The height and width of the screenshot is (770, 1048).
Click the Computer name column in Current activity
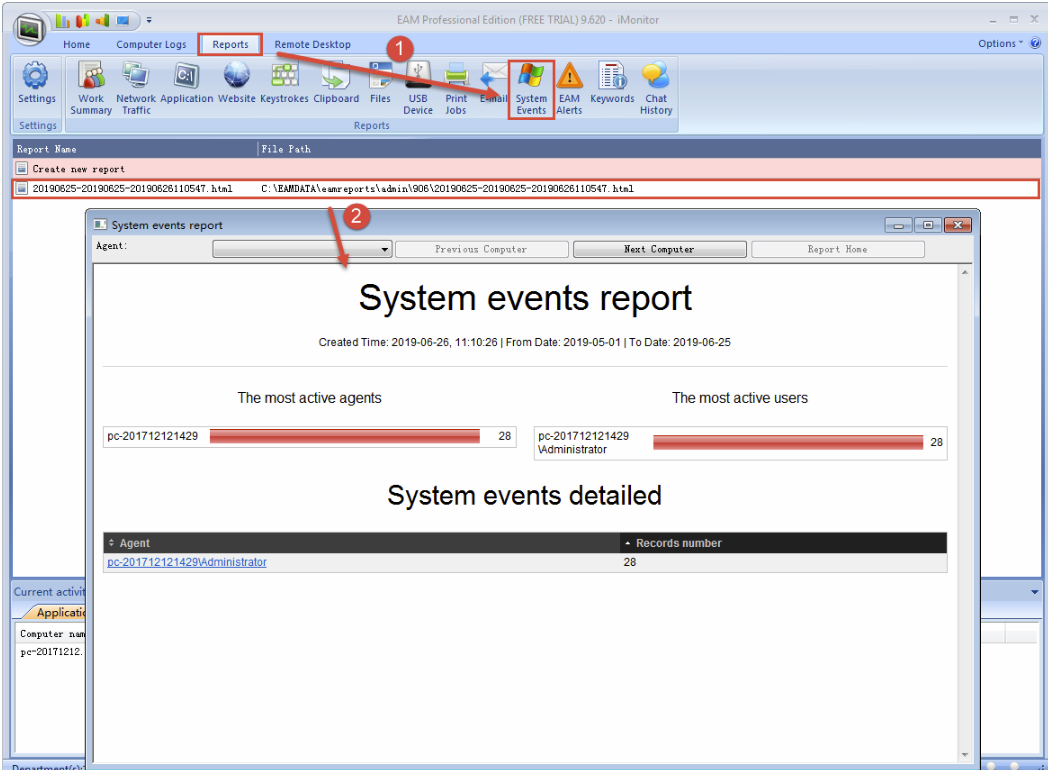52,634
